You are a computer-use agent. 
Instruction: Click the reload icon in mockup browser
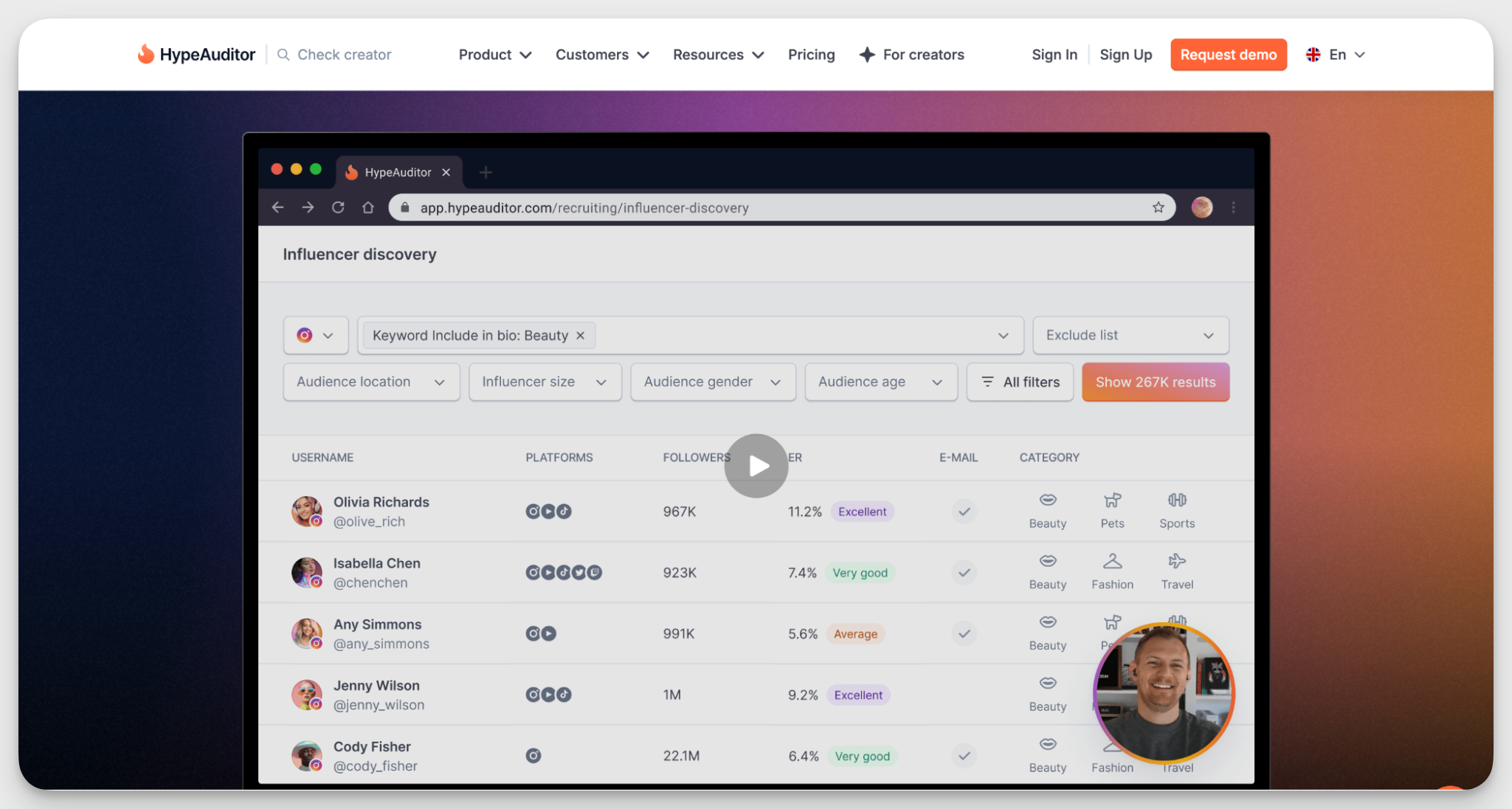pos(338,207)
